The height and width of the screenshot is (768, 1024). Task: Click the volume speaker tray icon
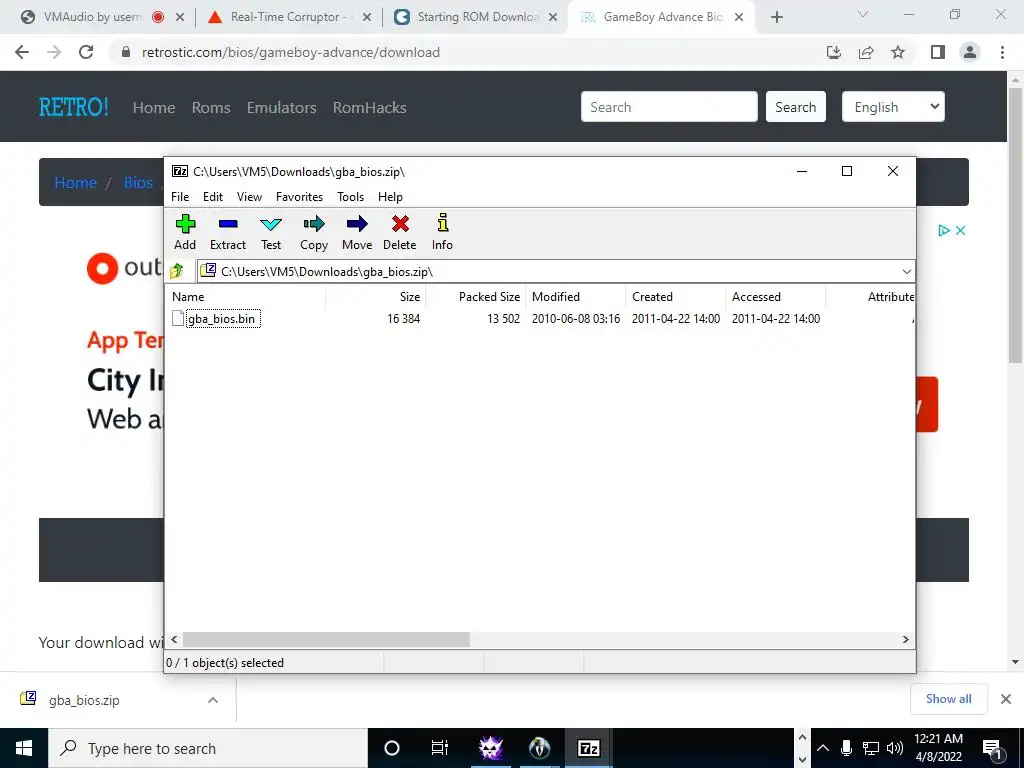(x=895, y=748)
